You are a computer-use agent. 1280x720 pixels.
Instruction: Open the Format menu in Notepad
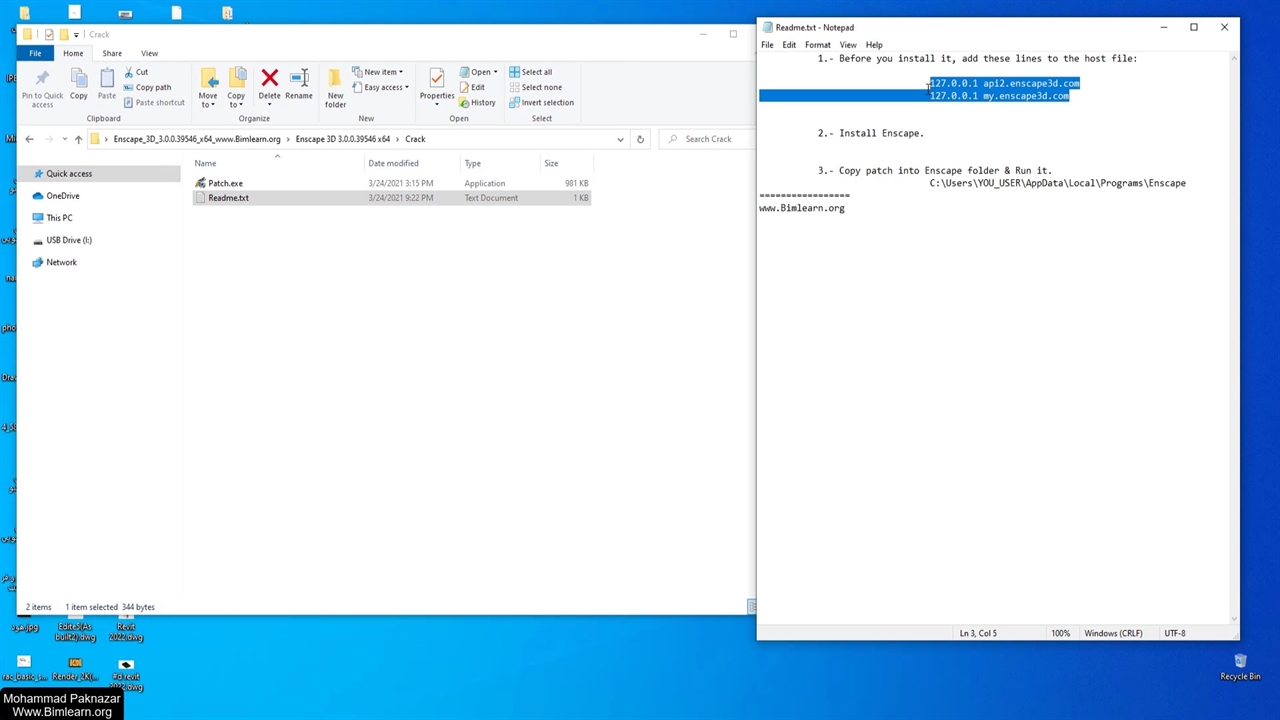point(817,45)
